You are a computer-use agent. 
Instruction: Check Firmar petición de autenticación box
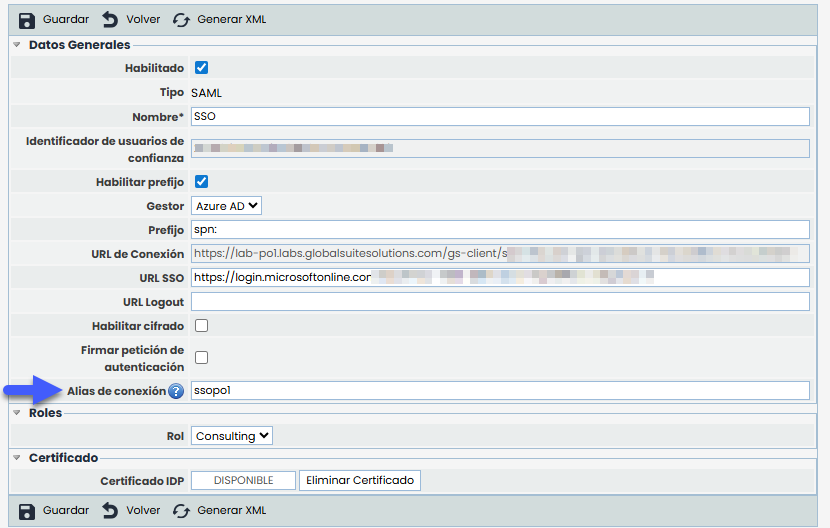201,357
